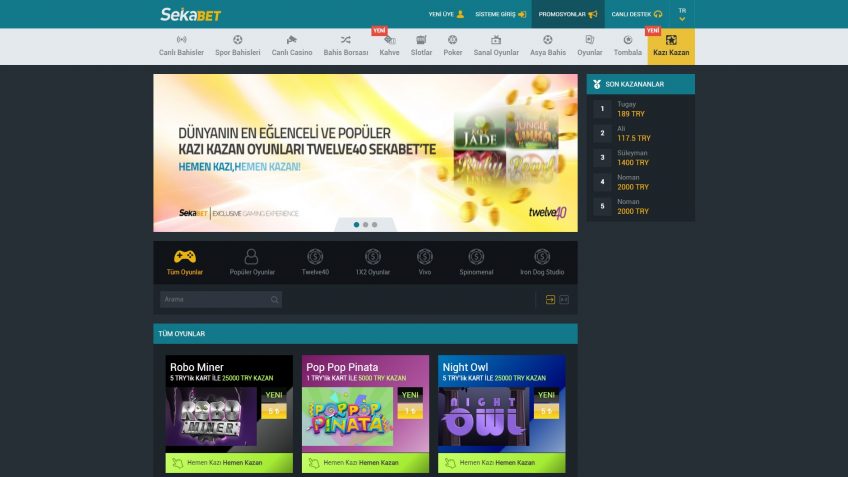Select Popüler Oyunlar category

[252, 262]
